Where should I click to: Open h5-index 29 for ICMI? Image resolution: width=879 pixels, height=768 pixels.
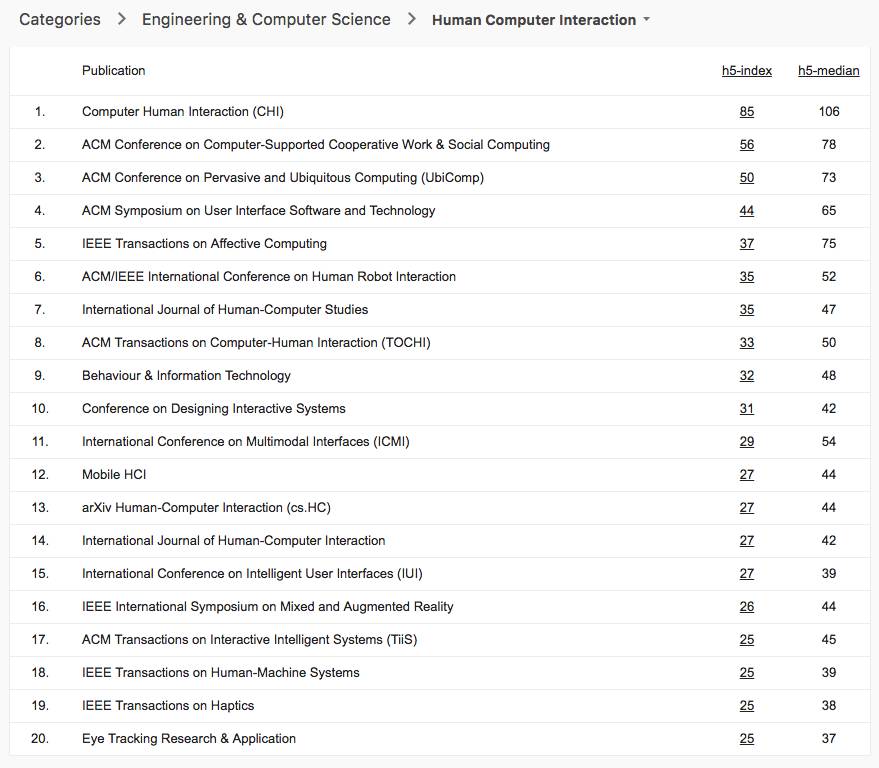(x=747, y=442)
